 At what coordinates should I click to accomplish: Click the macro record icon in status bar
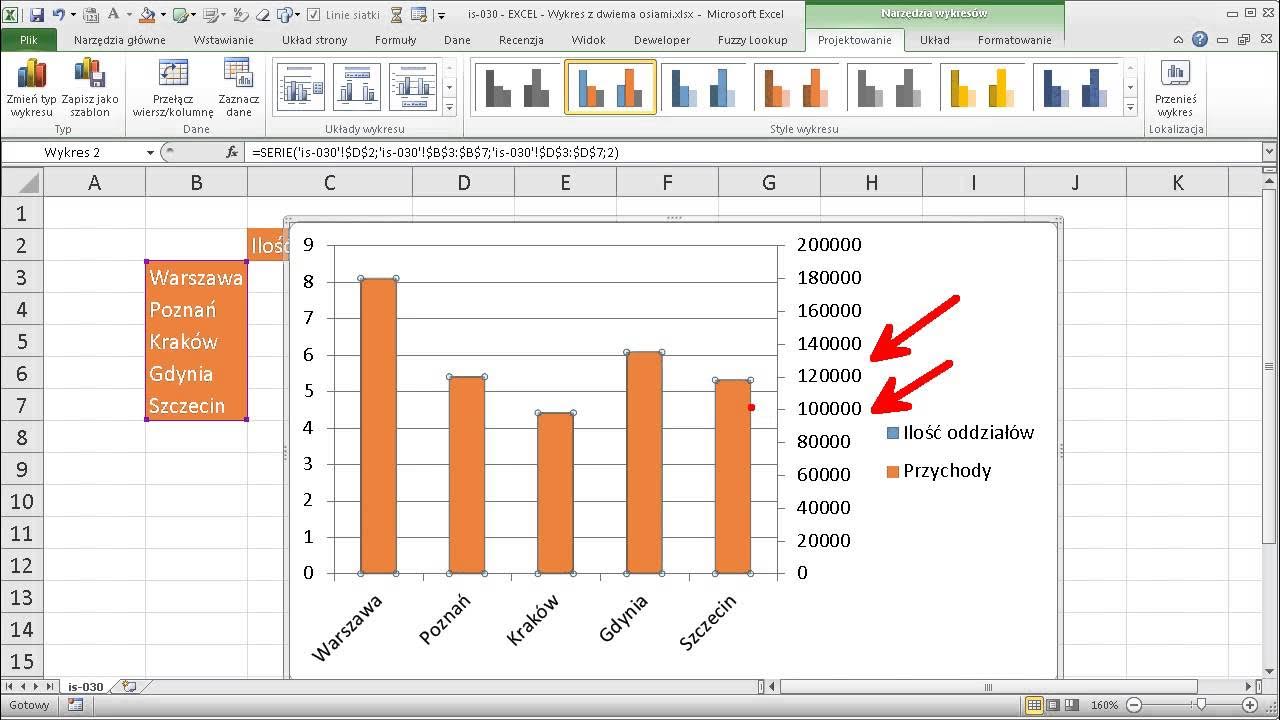coord(75,705)
